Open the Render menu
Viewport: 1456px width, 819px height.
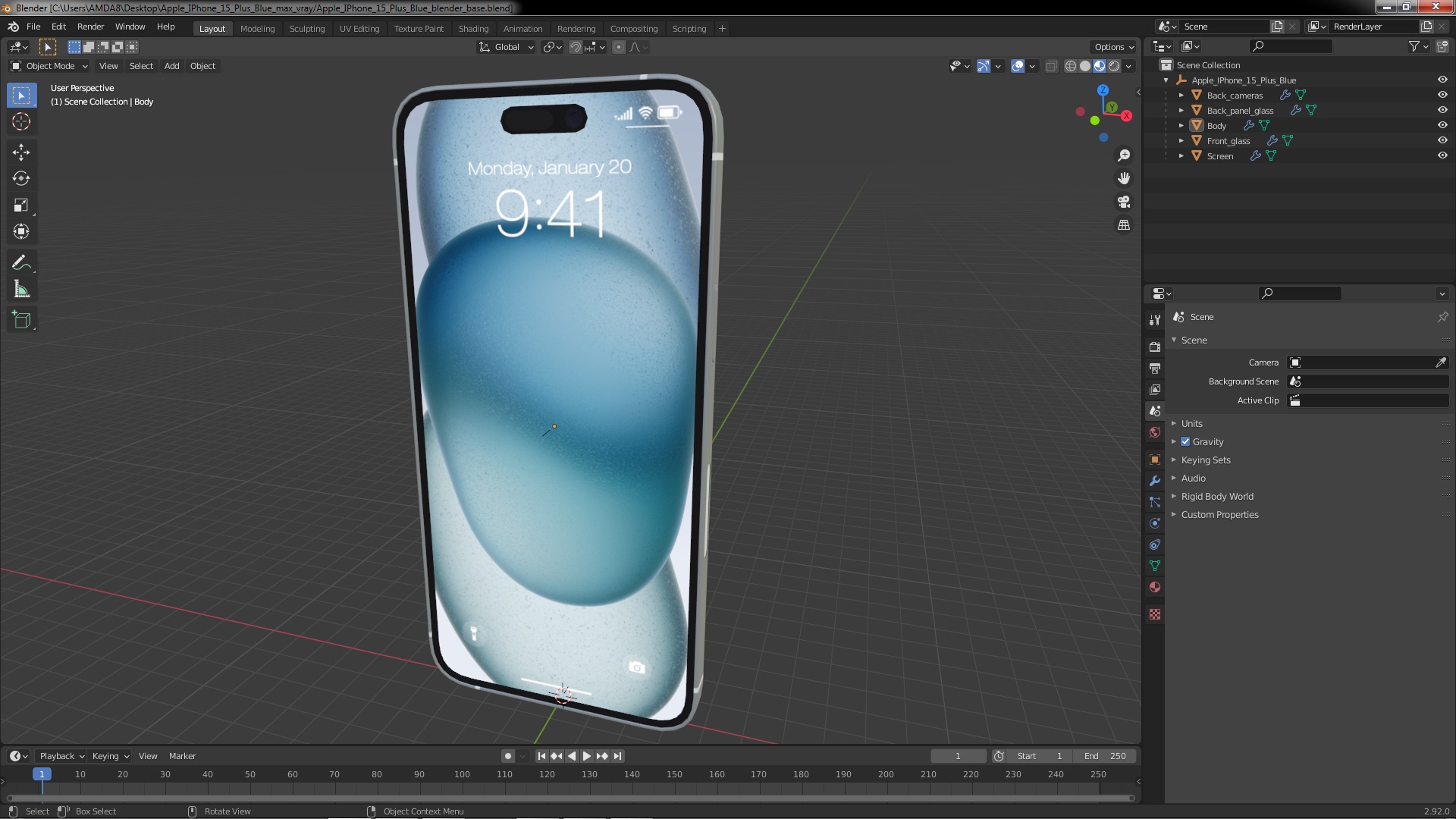pyautogui.click(x=90, y=27)
